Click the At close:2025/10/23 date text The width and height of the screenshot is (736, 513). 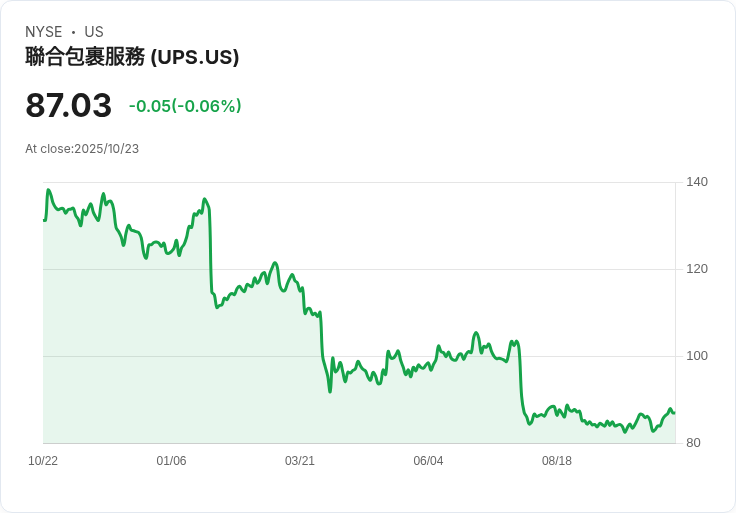pyautogui.click(x=82, y=149)
